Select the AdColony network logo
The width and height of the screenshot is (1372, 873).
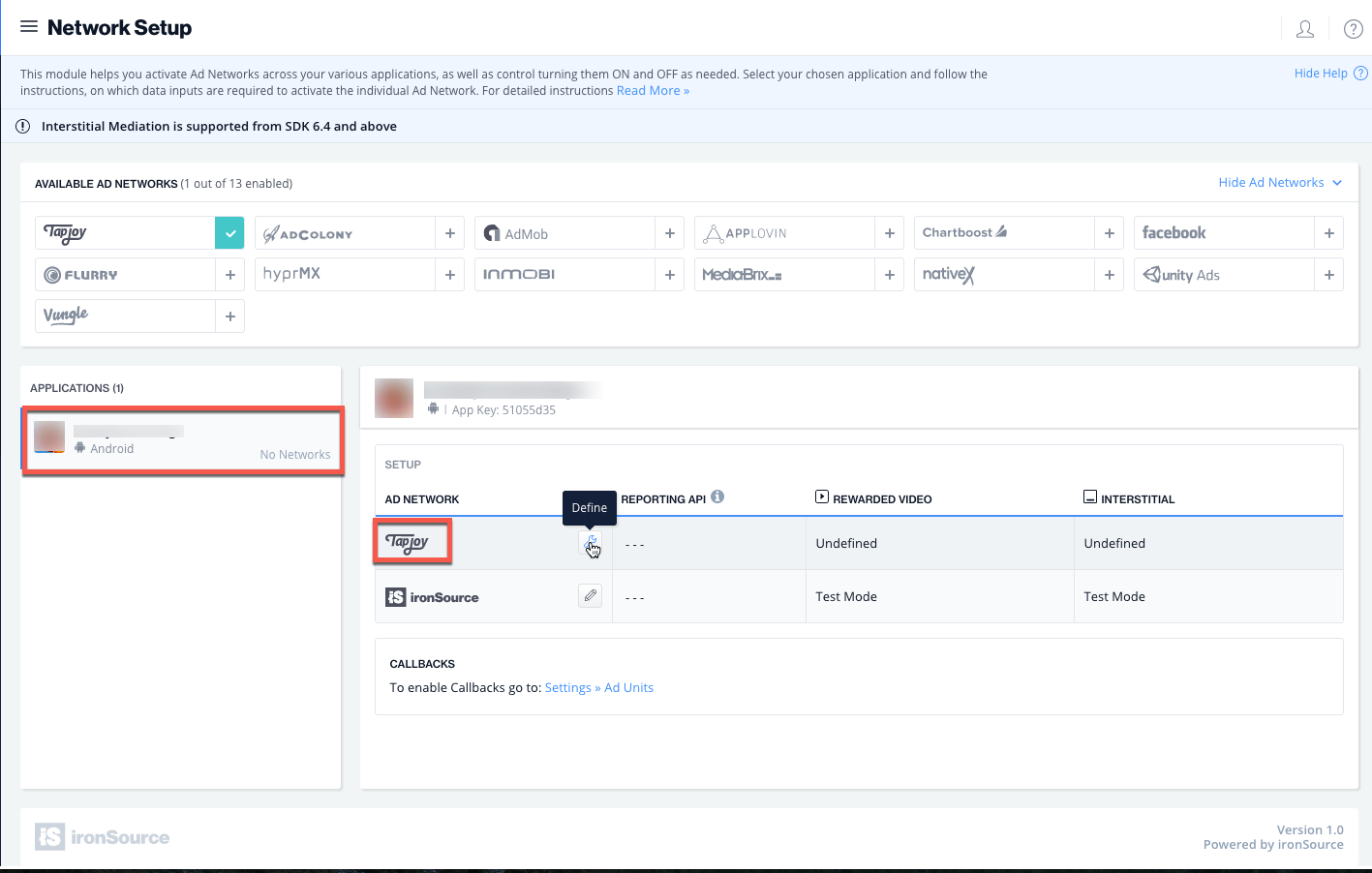tap(308, 234)
